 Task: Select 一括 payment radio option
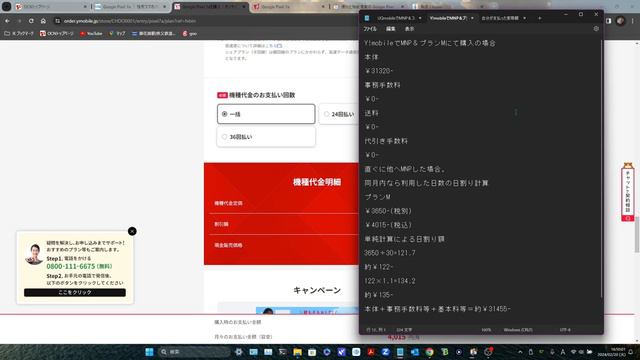coord(266,114)
